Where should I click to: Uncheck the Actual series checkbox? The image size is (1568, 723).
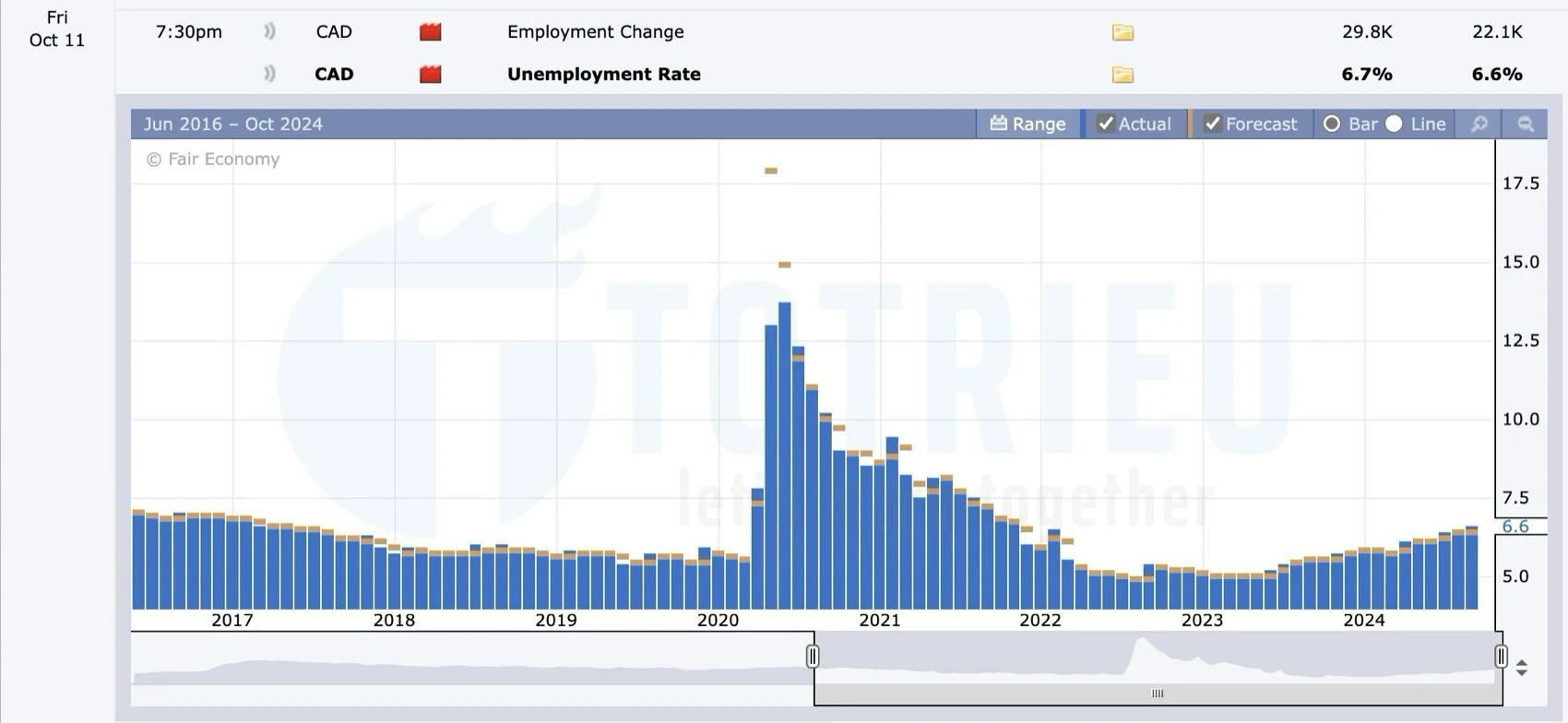tap(1106, 124)
